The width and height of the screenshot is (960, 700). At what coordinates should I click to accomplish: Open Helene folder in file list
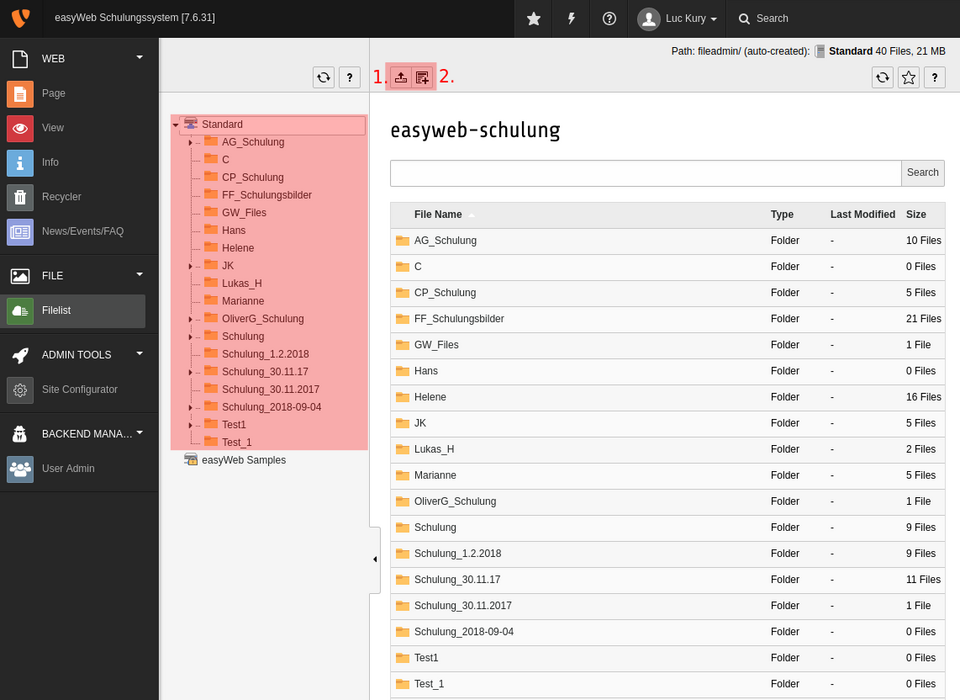[x=430, y=397]
